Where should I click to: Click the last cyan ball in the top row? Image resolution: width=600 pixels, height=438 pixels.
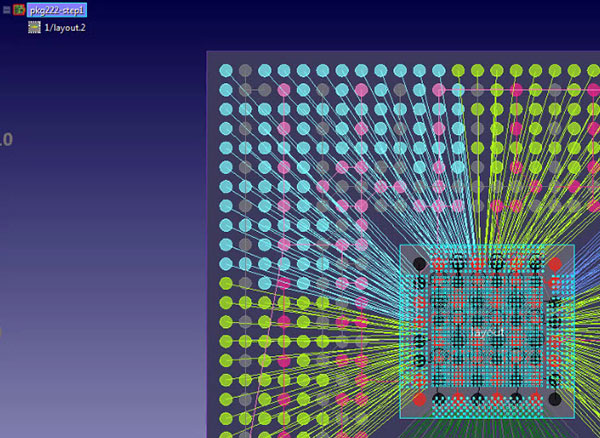coord(438,71)
